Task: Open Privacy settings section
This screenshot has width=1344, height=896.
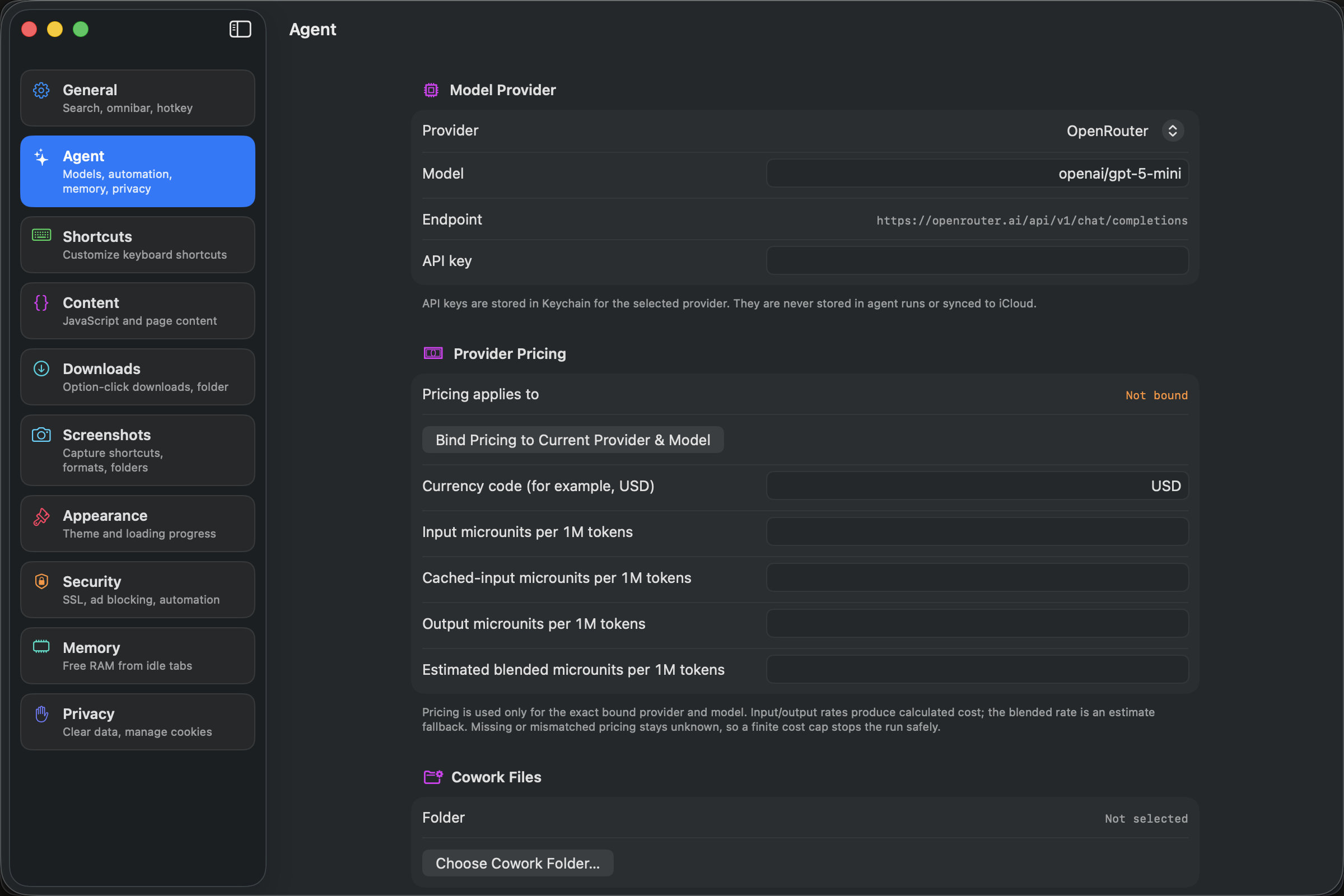Action: pos(138,722)
